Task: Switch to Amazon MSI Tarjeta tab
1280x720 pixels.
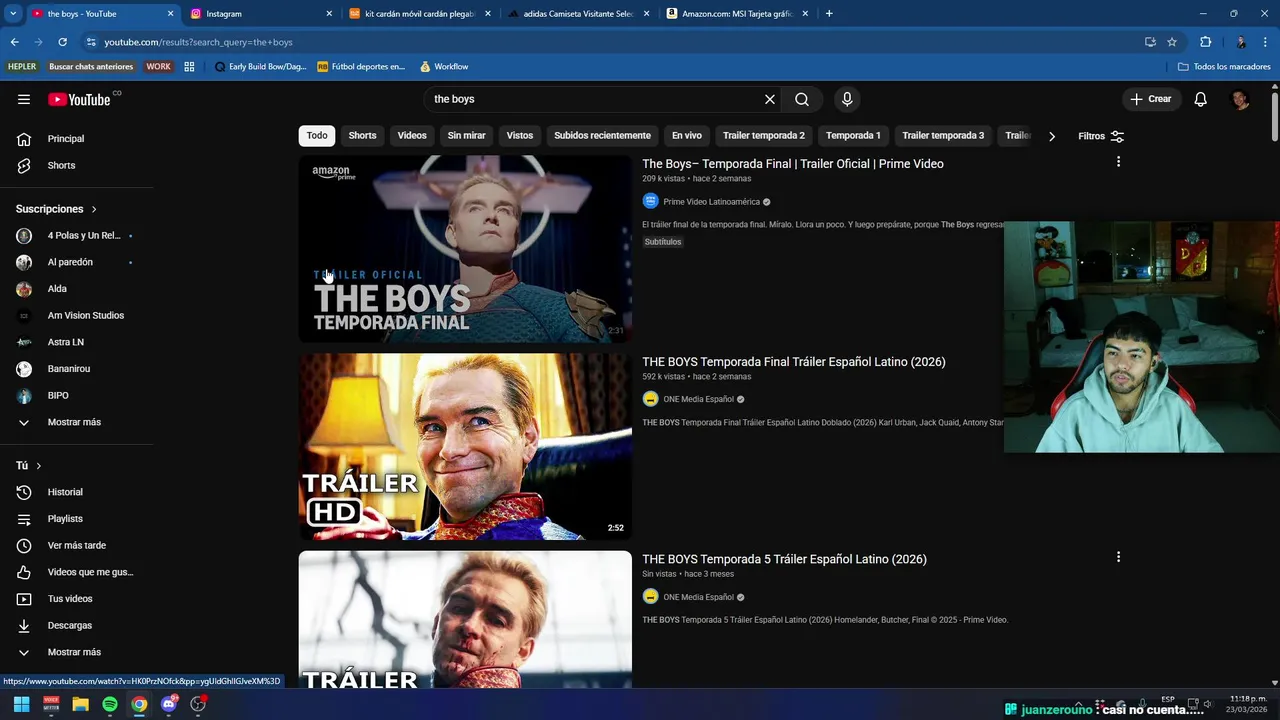Action: tap(738, 14)
